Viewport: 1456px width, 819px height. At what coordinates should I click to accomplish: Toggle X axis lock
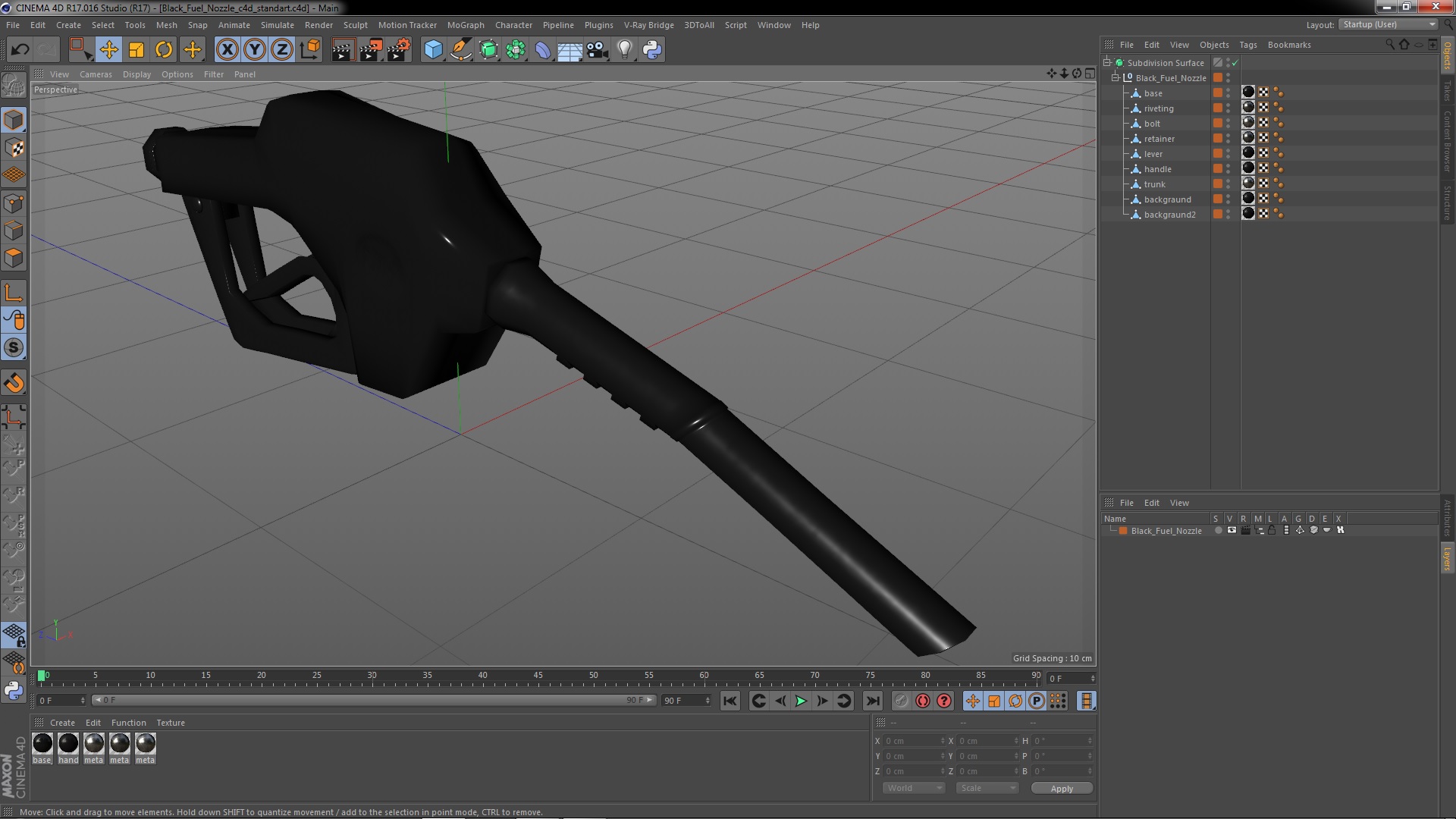(x=227, y=50)
